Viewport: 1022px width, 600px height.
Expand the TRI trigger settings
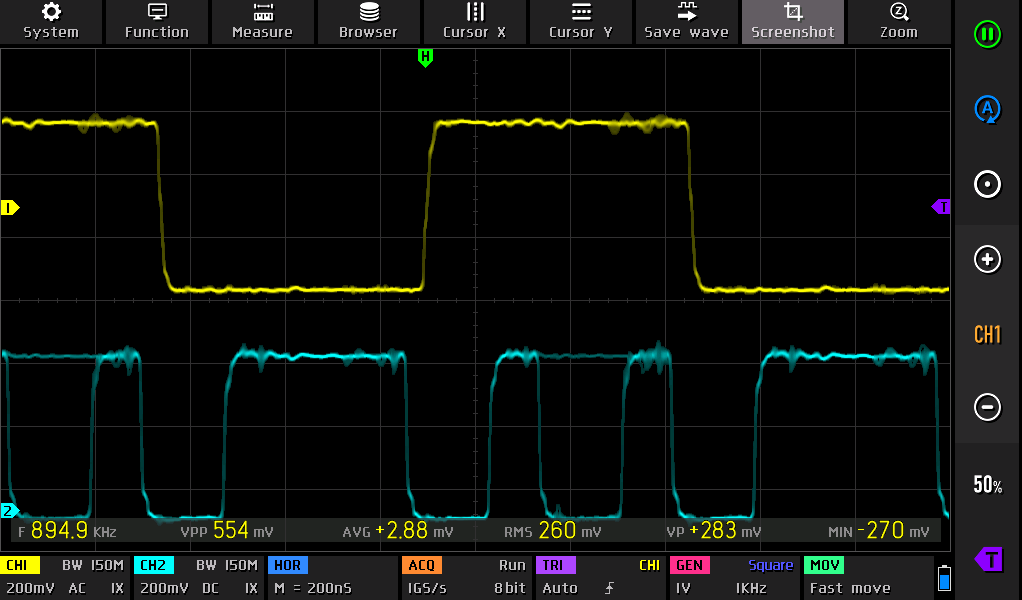(598, 578)
